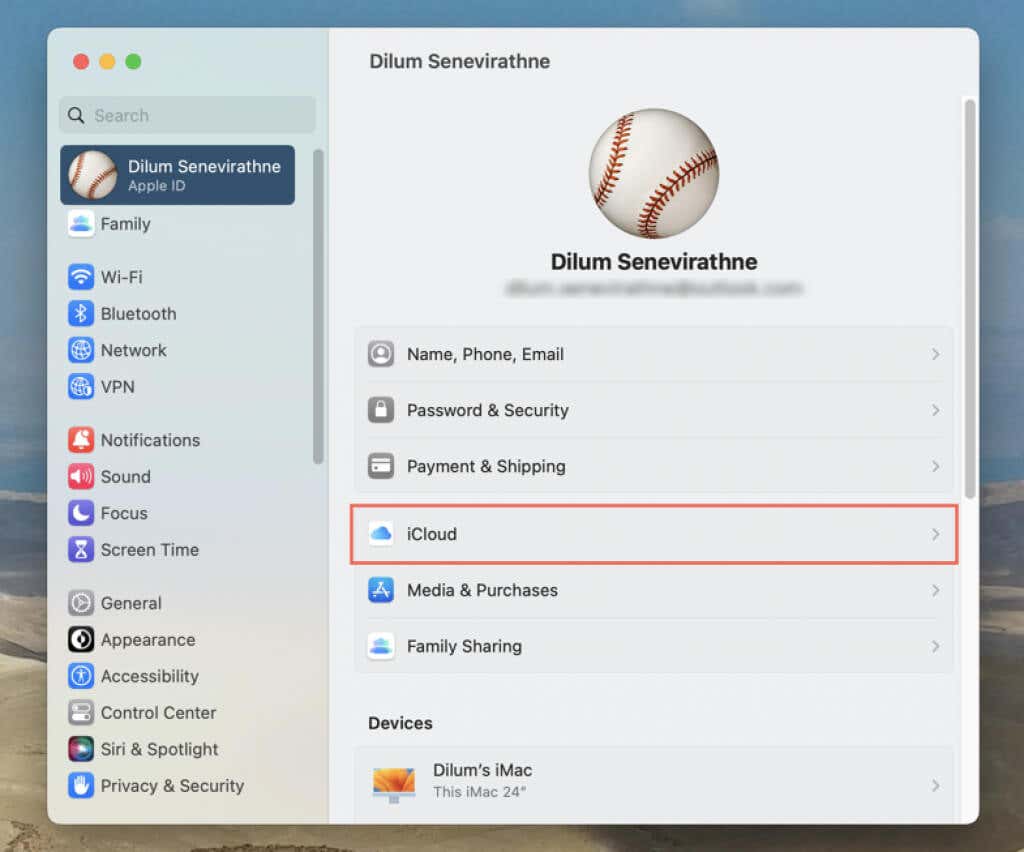Select the Siri & Spotlight label
This screenshot has height=852, width=1024.
159,749
